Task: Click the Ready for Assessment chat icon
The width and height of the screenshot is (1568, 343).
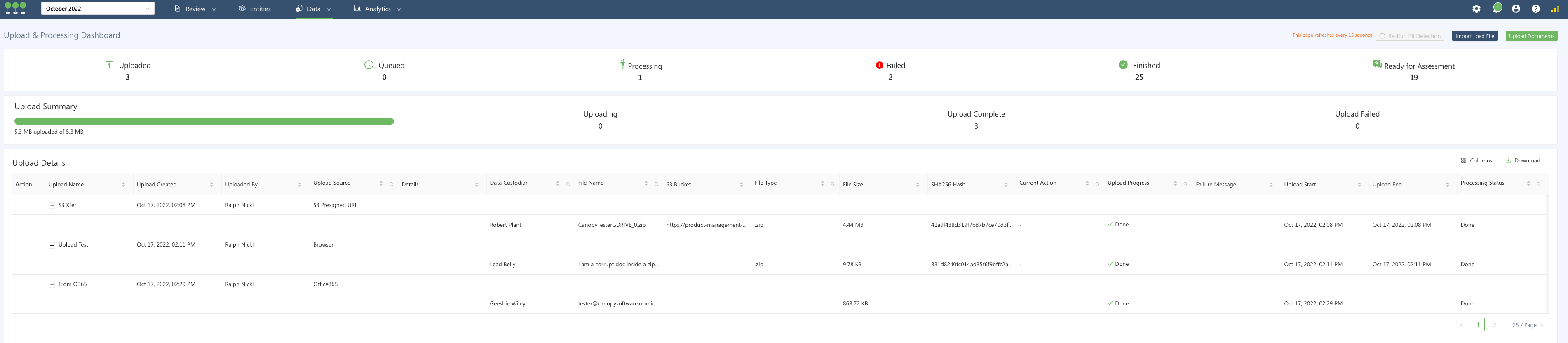Action: tap(1377, 64)
